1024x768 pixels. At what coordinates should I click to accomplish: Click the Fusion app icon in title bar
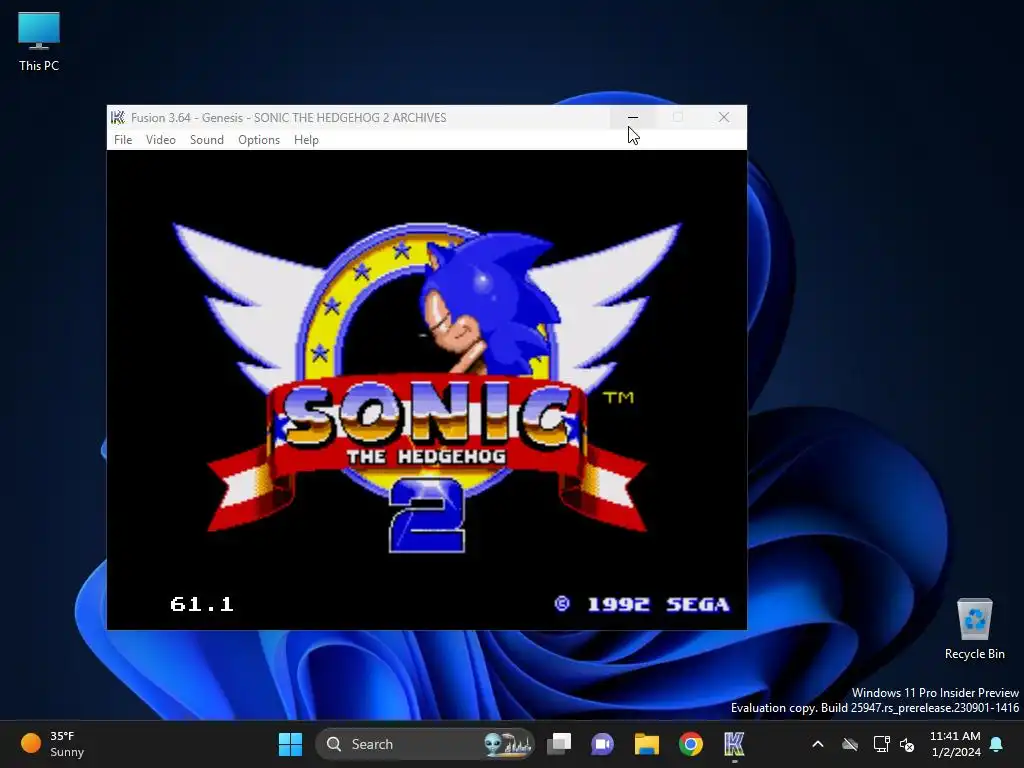point(118,118)
